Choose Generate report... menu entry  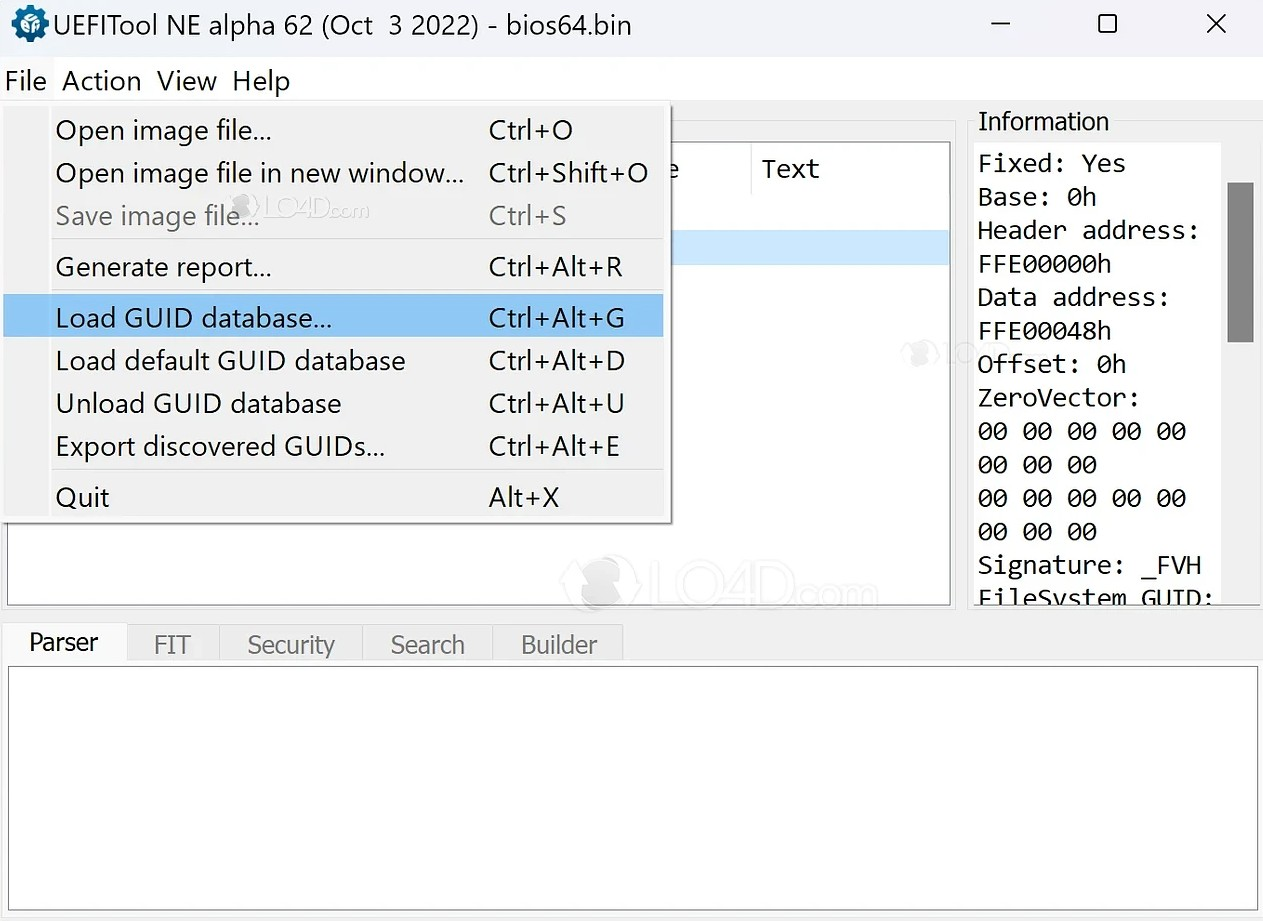(x=334, y=268)
